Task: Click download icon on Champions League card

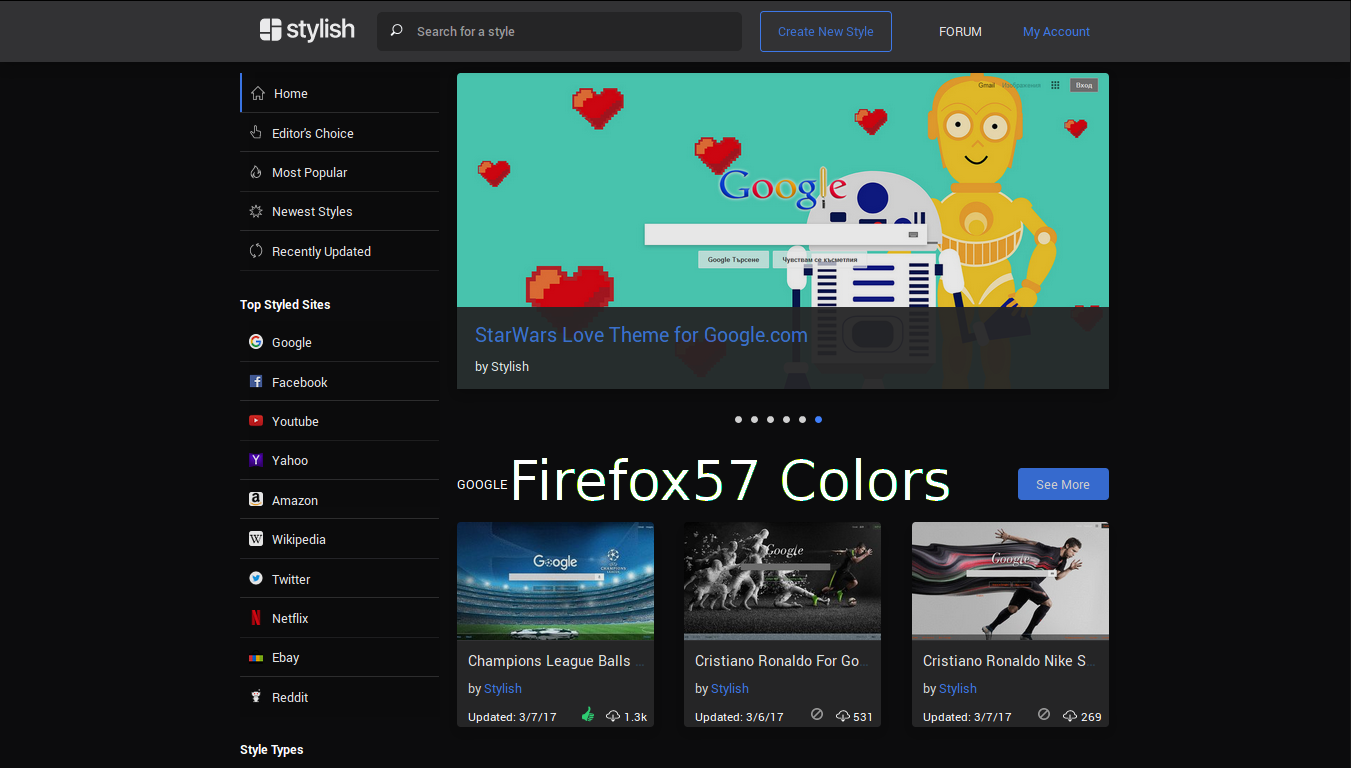Action: click(x=613, y=716)
